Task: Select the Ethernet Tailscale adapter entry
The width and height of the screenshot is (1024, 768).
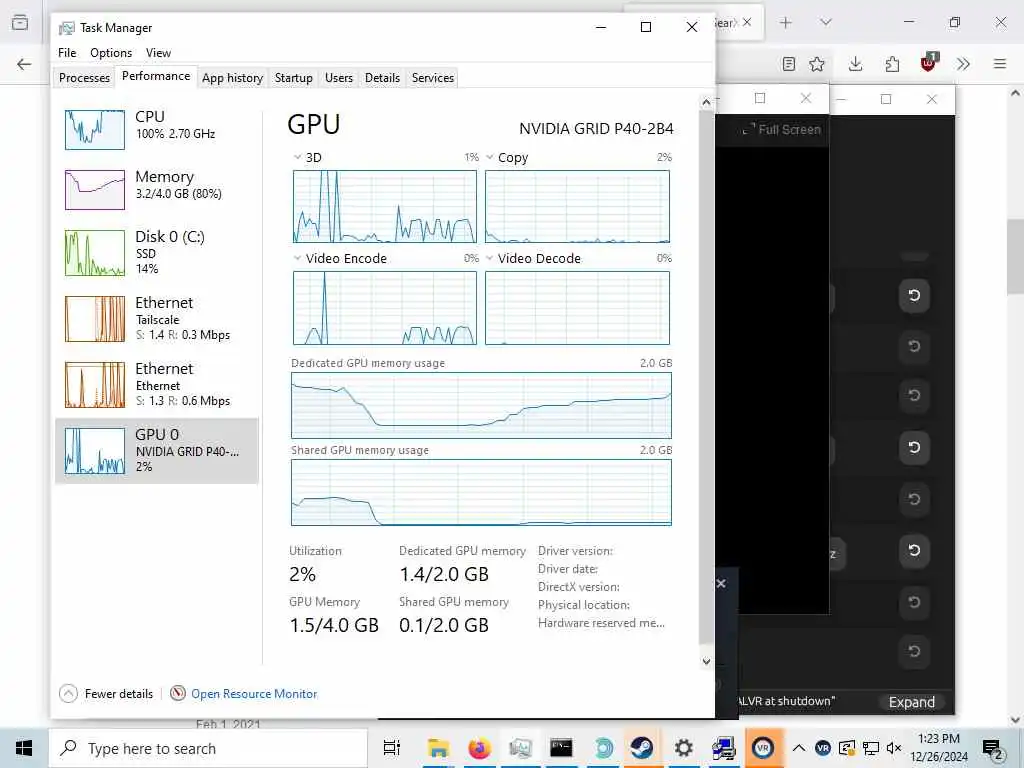Action: tap(157, 318)
